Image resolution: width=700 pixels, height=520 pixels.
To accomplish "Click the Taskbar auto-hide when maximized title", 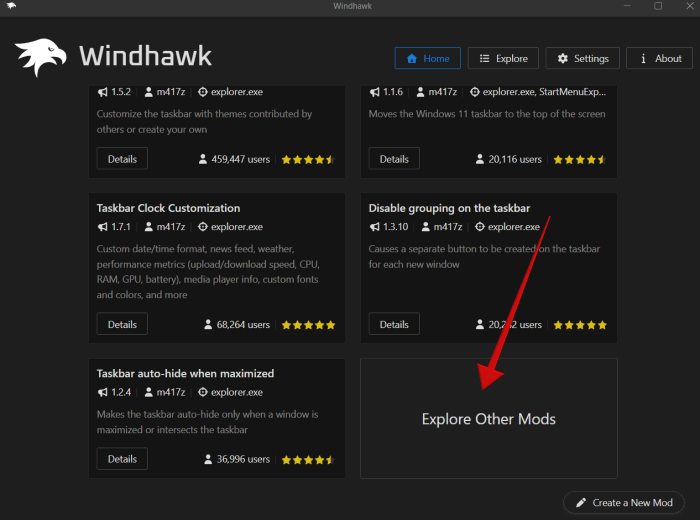I will (x=185, y=374).
